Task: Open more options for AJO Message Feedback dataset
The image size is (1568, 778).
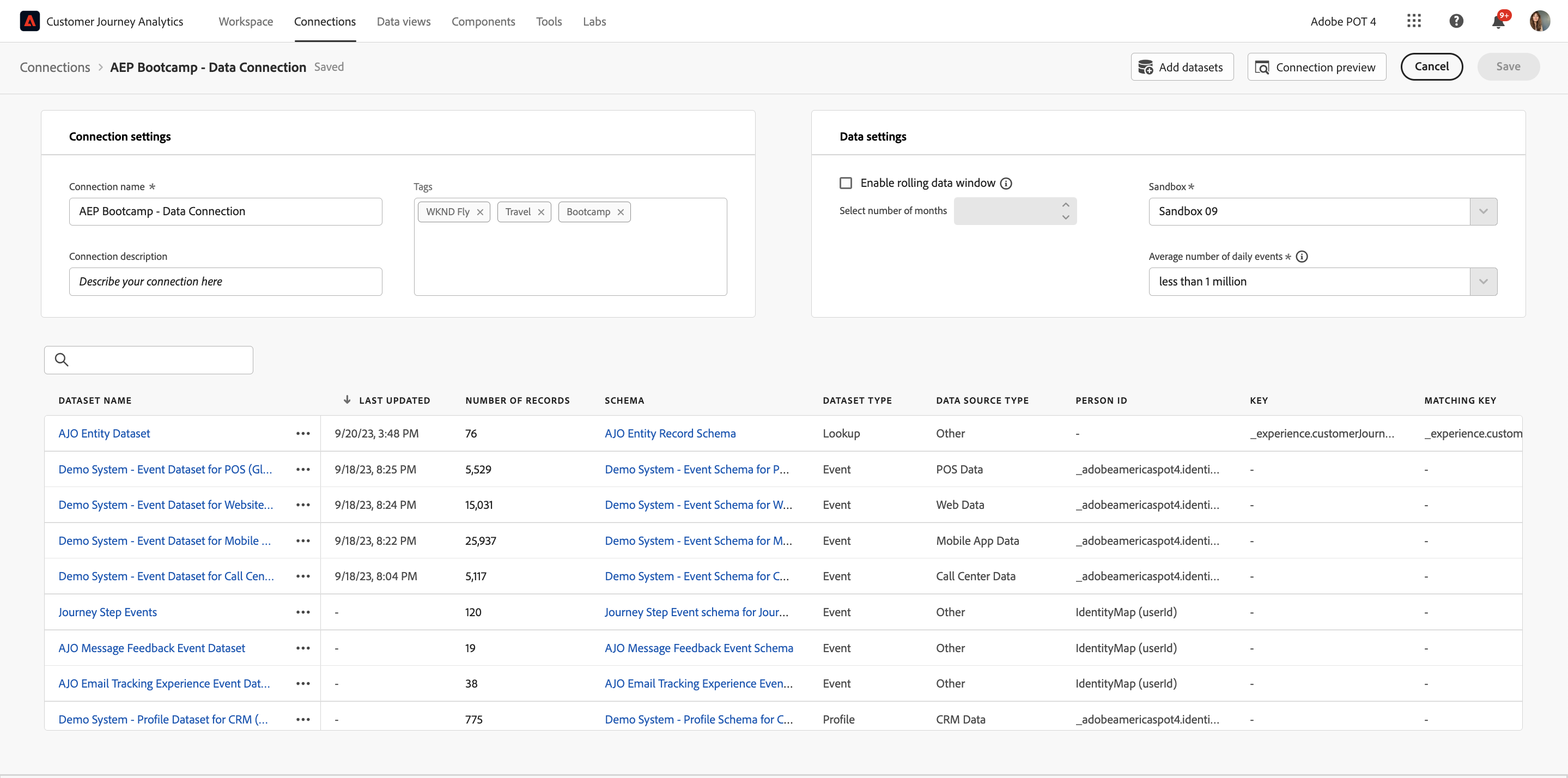Action: tap(303, 648)
